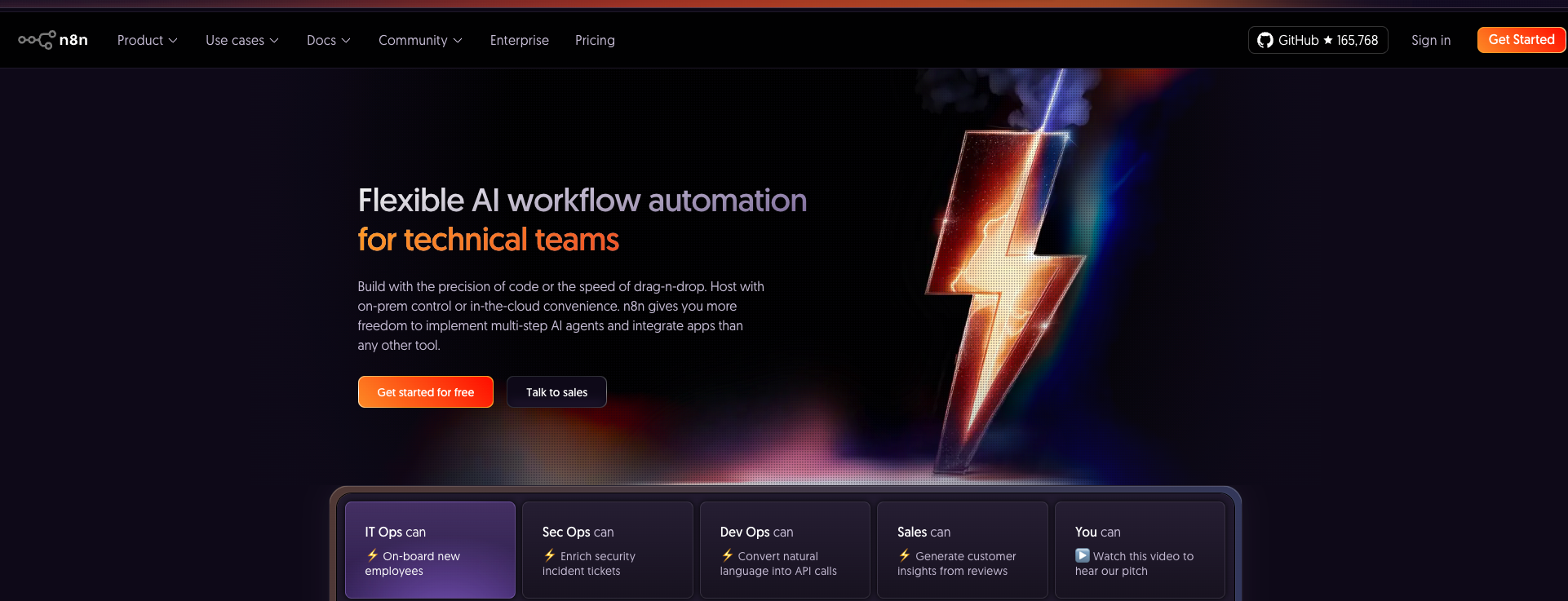Click the lightning bolt icon in Sales card

(905, 555)
